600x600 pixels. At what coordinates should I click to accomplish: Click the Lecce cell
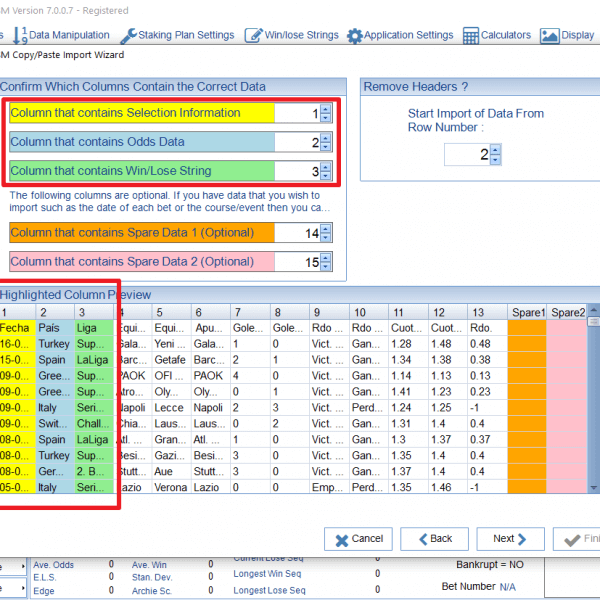pos(171,408)
